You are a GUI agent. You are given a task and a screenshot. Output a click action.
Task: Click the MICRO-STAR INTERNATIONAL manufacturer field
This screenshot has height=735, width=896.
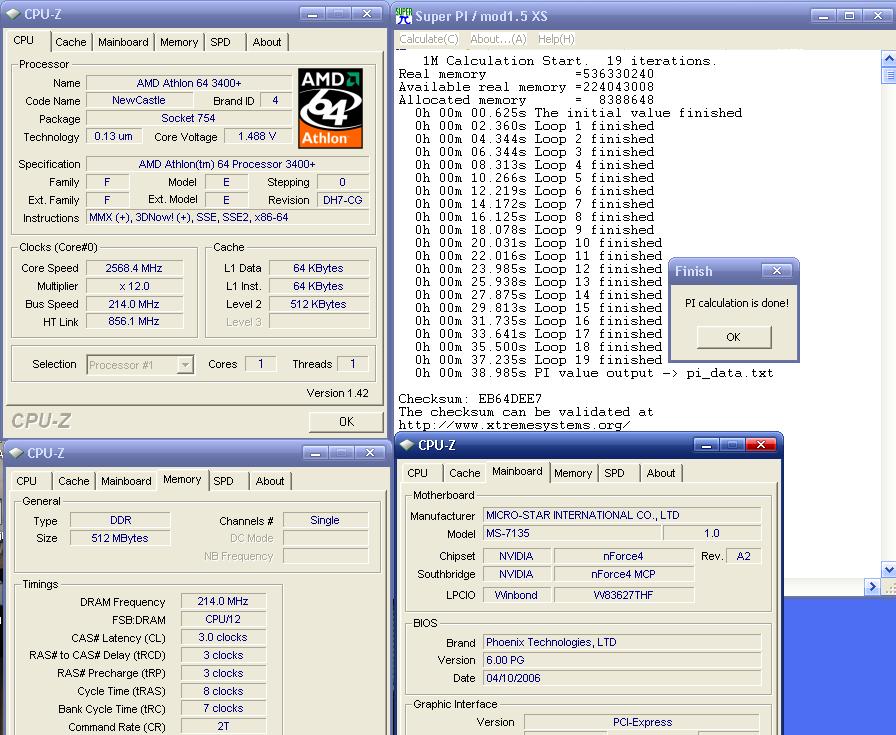[x=622, y=515]
